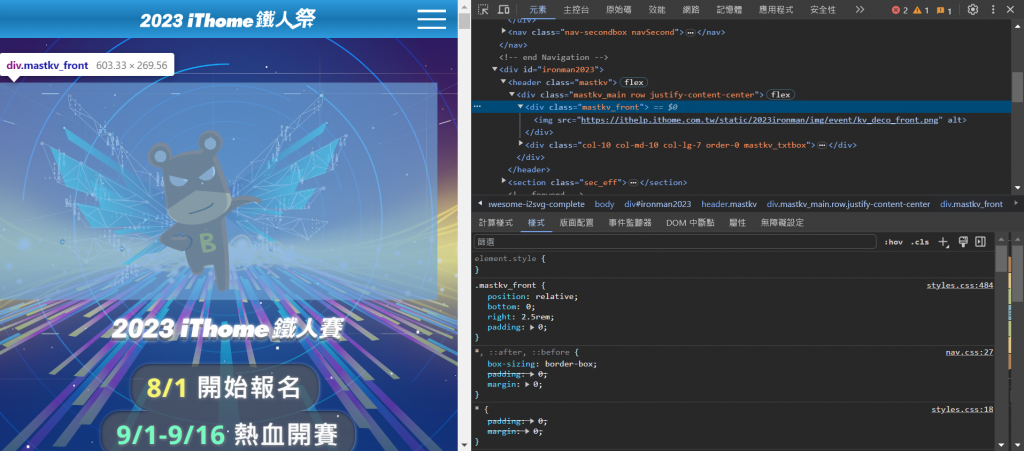Switch to the 效能 Performance tab
Screen dimensions: 1024x451
point(657,10)
